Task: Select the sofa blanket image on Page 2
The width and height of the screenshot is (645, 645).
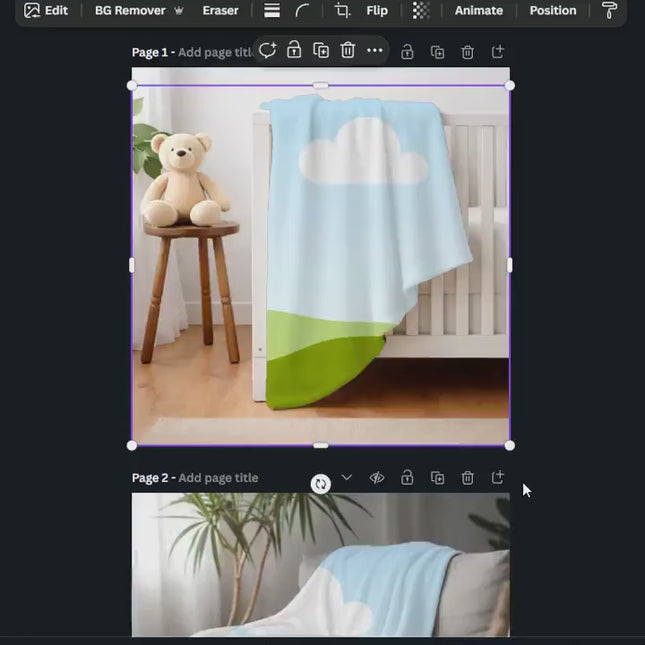Action: coord(320,565)
